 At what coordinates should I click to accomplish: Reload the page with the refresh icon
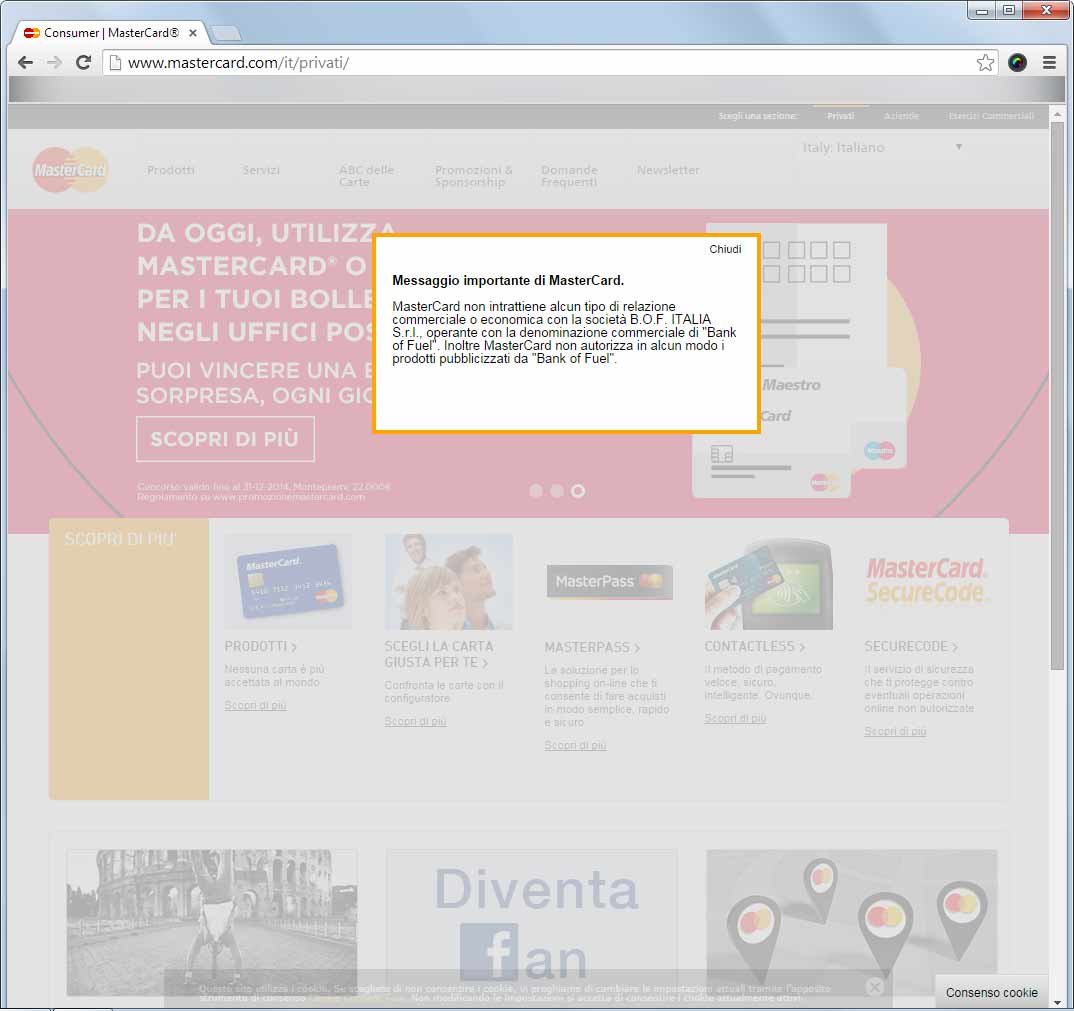(84, 63)
